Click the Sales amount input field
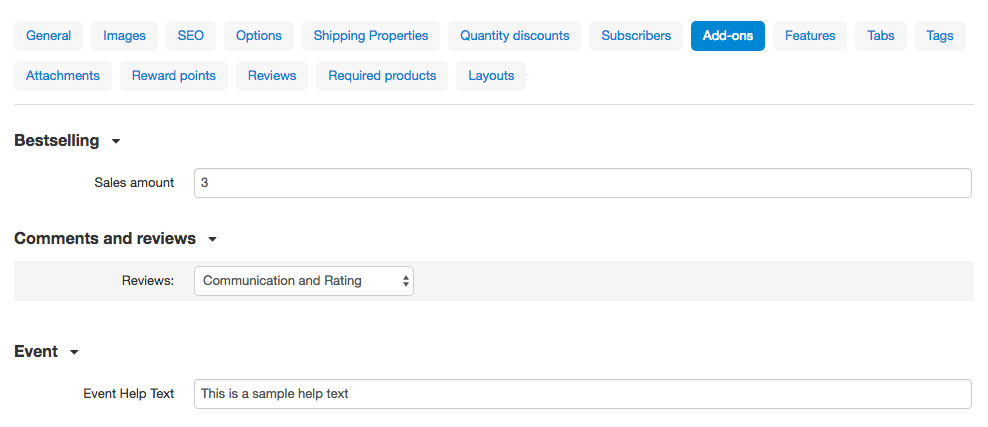Screen dimensions: 988x427 [582, 183]
